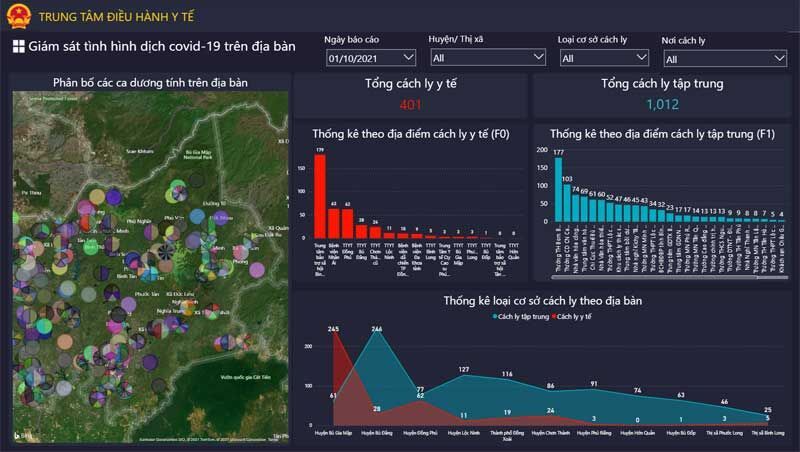Click the Vườn quốc gia Cát Tiên map label
The height and width of the screenshot is (452, 800).
click(x=245, y=378)
